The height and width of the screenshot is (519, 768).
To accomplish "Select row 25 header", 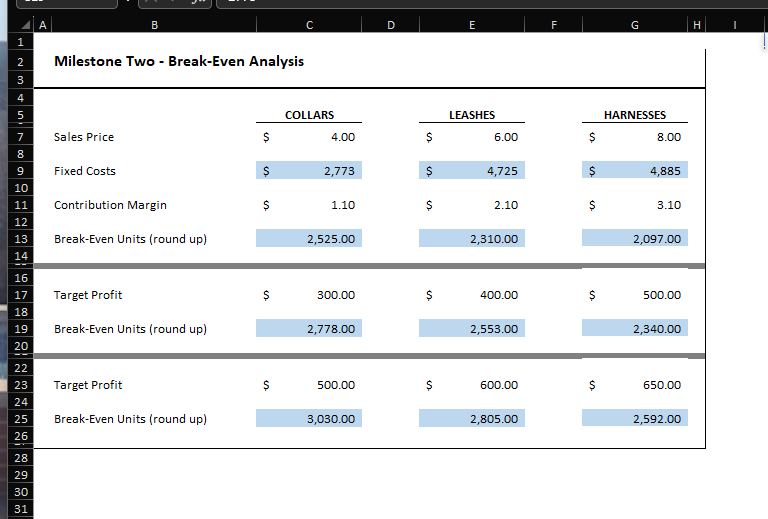I will tap(21, 419).
